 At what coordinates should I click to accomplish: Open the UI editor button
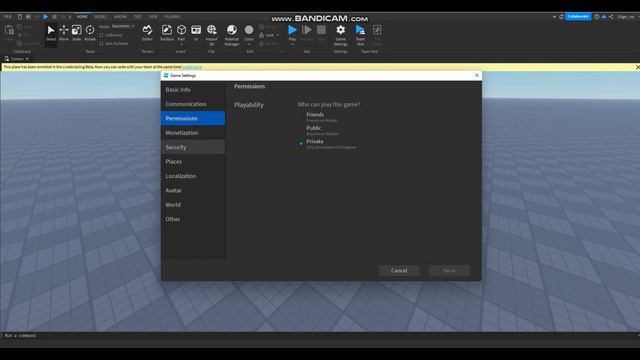click(196, 33)
